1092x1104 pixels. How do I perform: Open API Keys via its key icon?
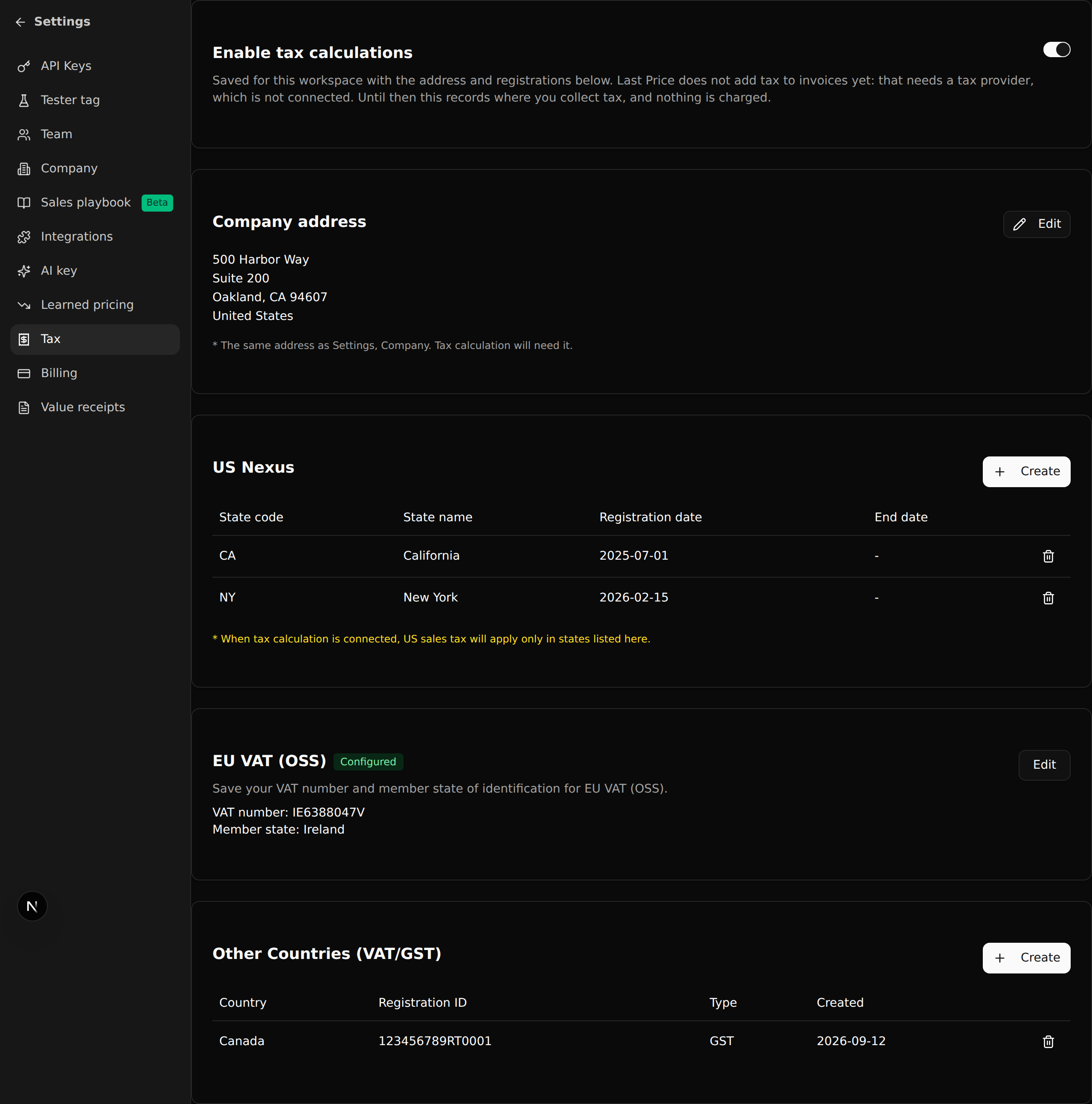[x=23, y=66]
